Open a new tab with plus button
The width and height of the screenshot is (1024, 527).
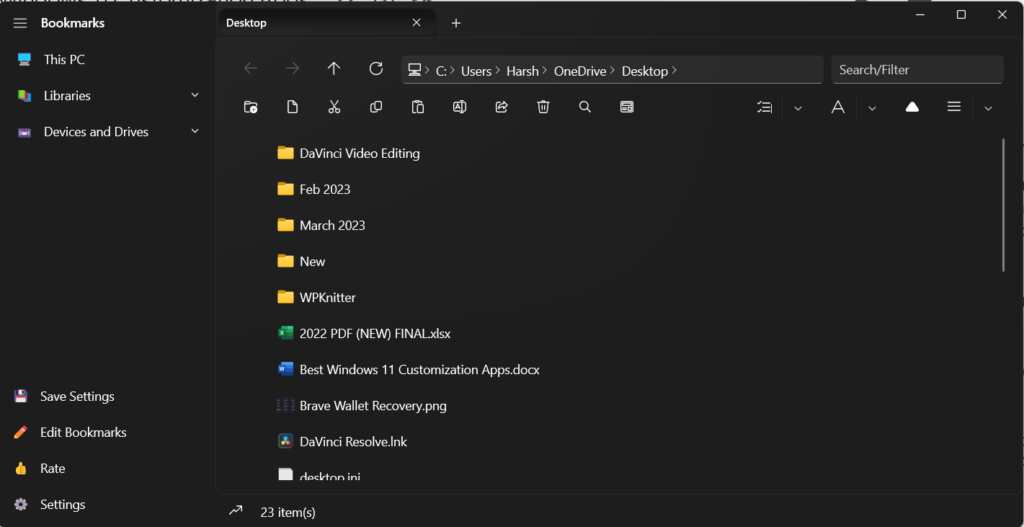(456, 23)
